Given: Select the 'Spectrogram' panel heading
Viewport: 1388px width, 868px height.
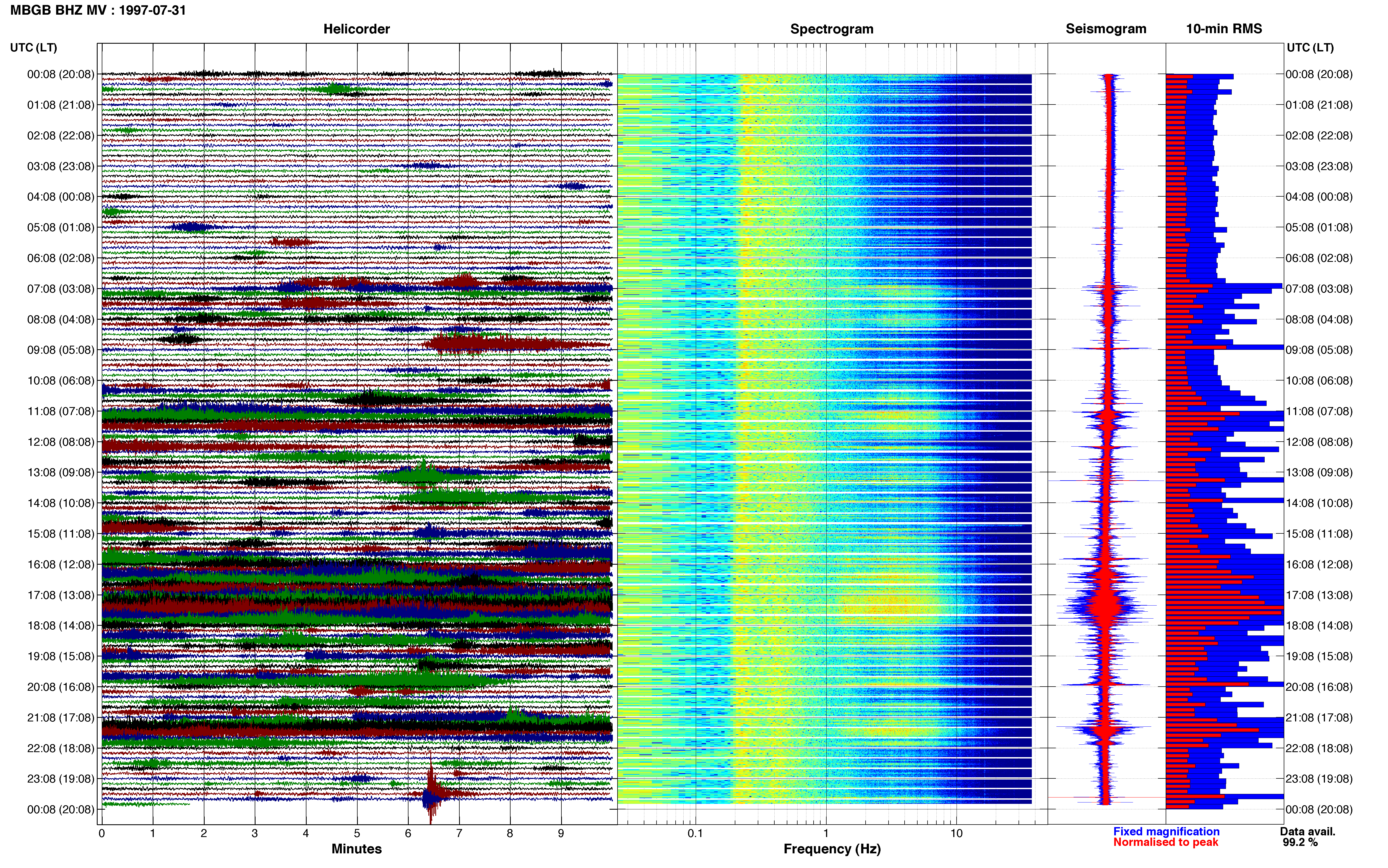Looking at the screenshot, I should pos(832,29).
